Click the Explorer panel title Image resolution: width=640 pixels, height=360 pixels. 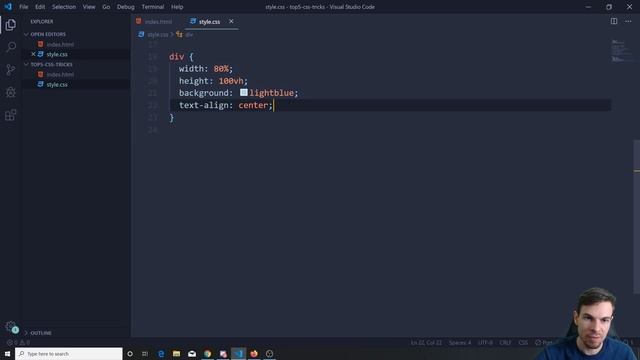click(x=42, y=22)
